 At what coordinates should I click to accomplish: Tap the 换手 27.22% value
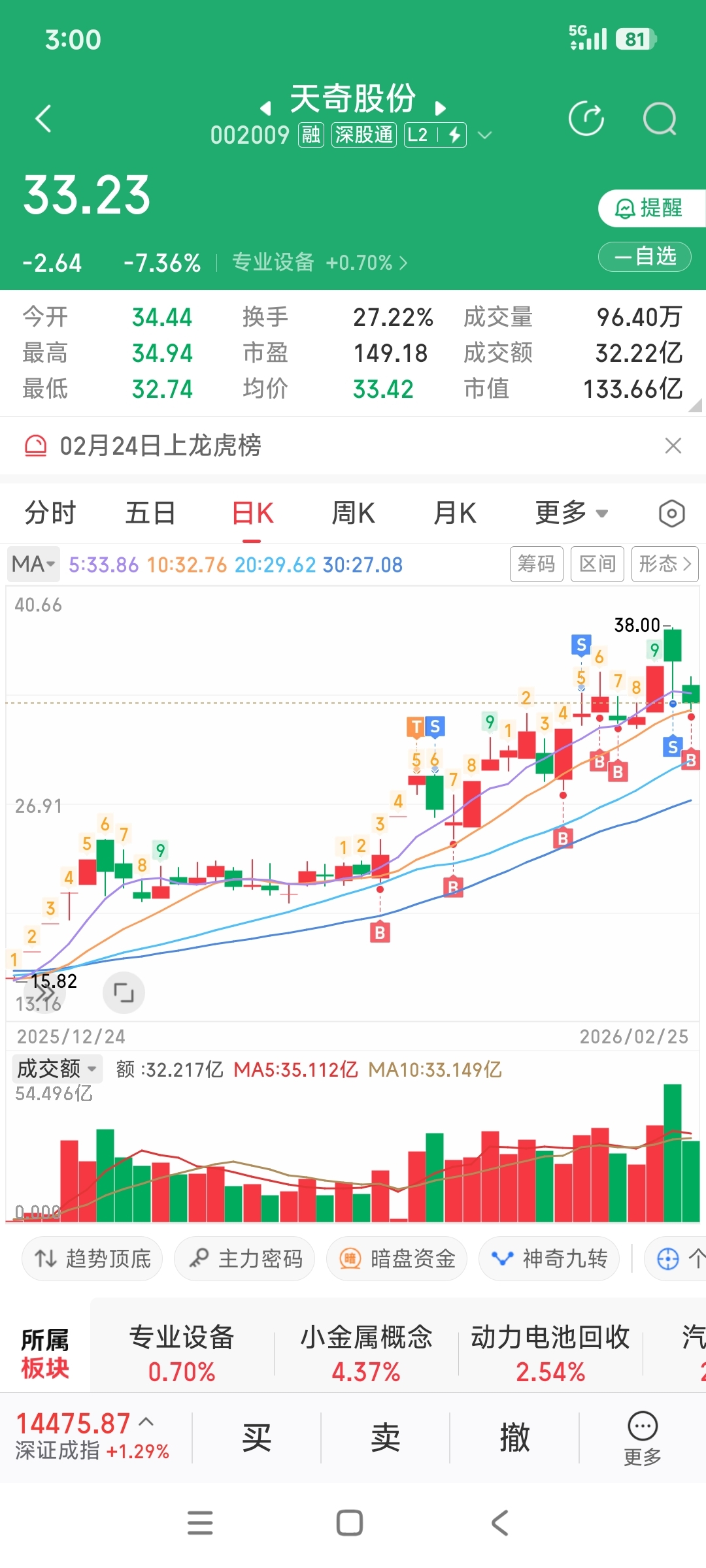coord(393,318)
